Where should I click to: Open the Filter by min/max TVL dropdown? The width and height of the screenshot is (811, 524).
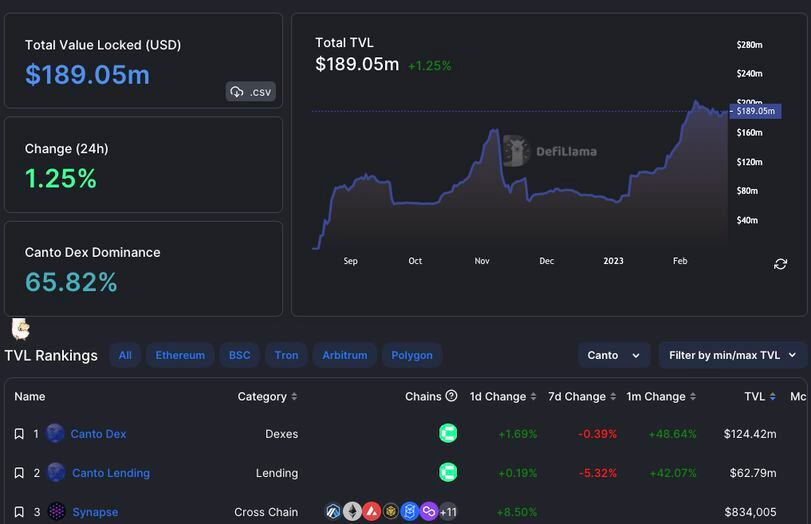[732, 355]
